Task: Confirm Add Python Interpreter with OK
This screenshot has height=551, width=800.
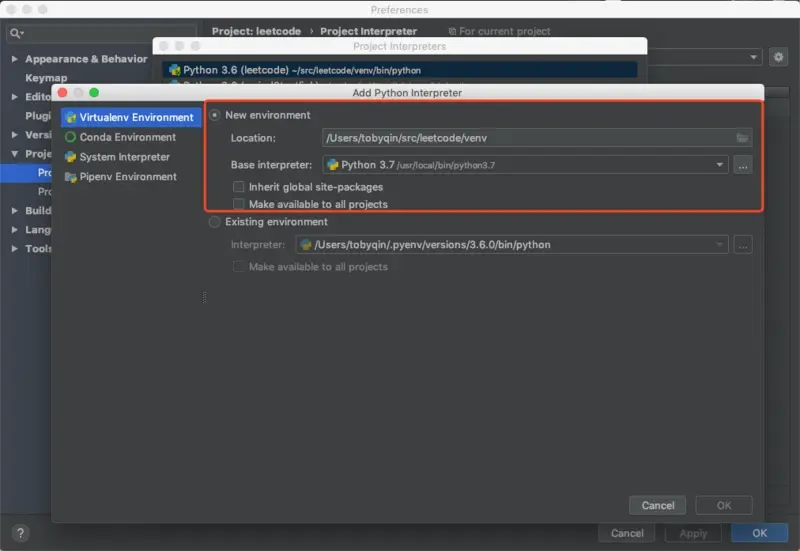Action: pyautogui.click(x=723, y=506)
